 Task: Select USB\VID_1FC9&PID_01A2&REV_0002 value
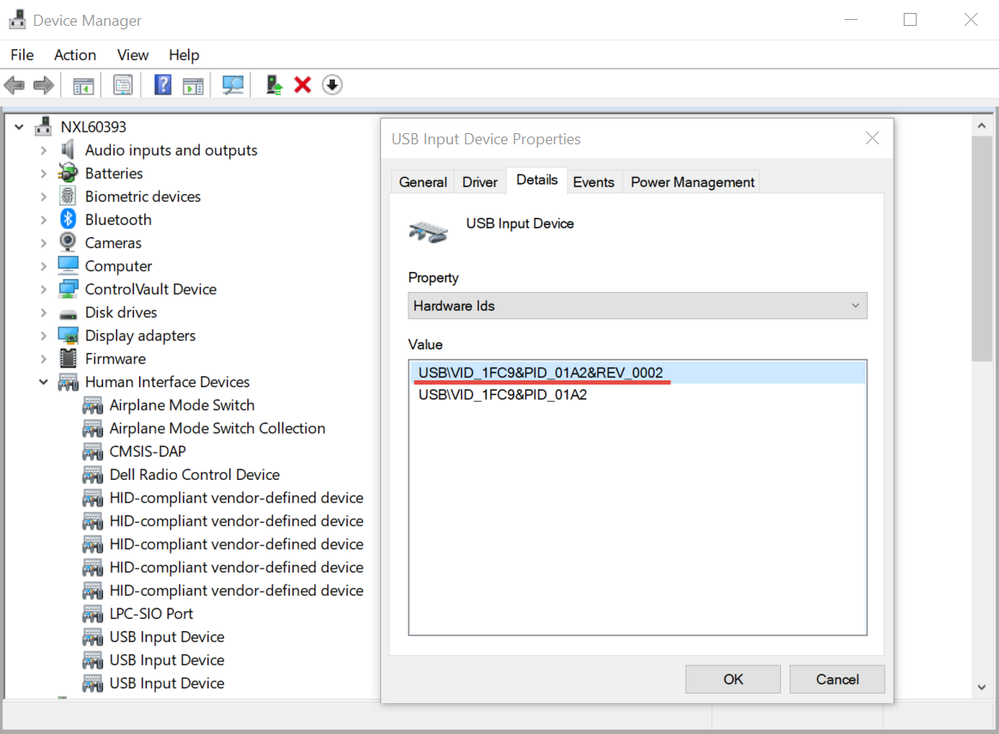click(x=637, y=373)
